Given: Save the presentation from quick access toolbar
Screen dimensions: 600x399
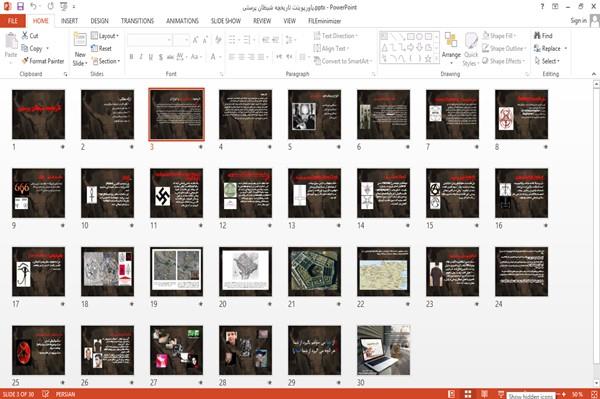Looking at the screenshot, I should coord(20,7).
